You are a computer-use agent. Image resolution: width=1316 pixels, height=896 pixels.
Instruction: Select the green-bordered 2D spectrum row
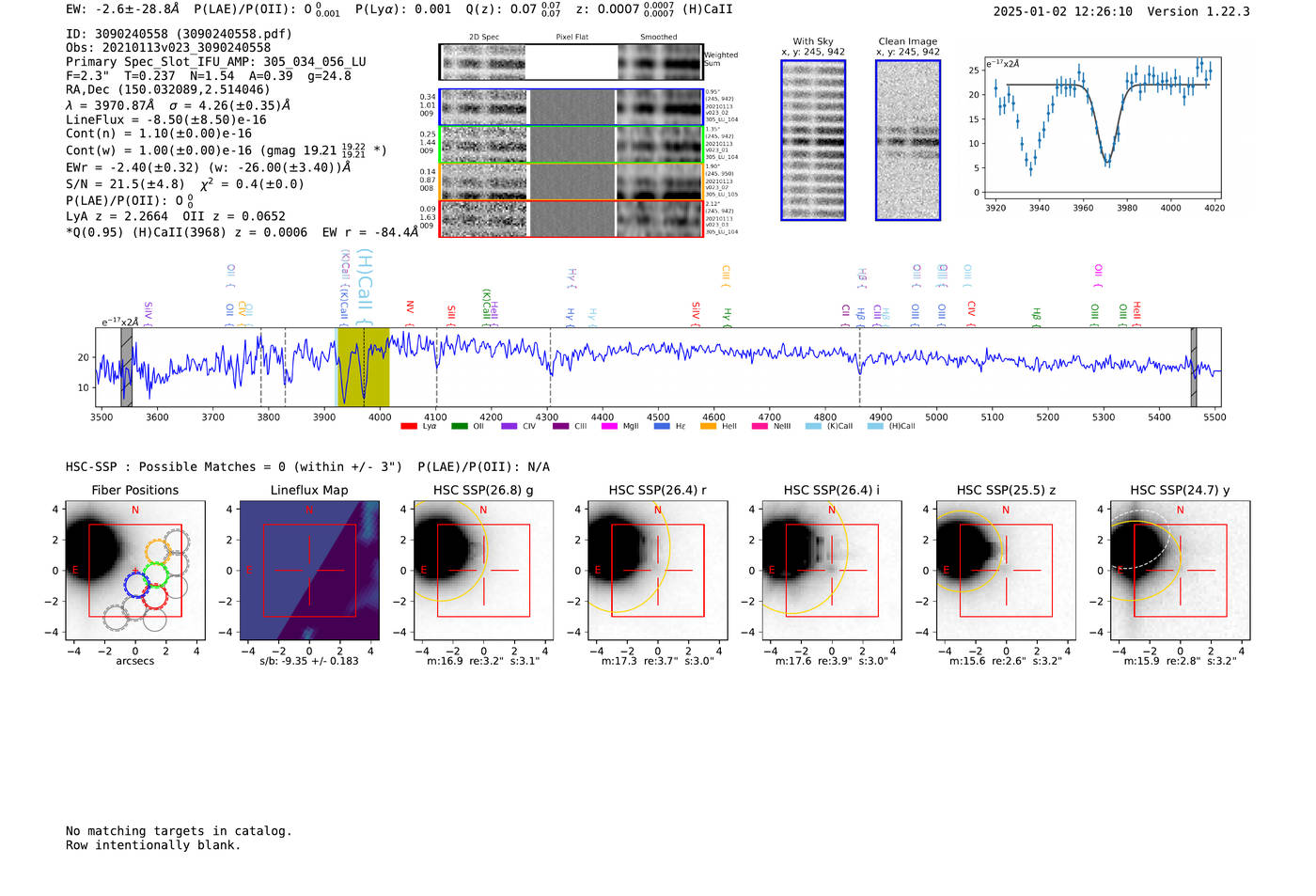(572, 144)
